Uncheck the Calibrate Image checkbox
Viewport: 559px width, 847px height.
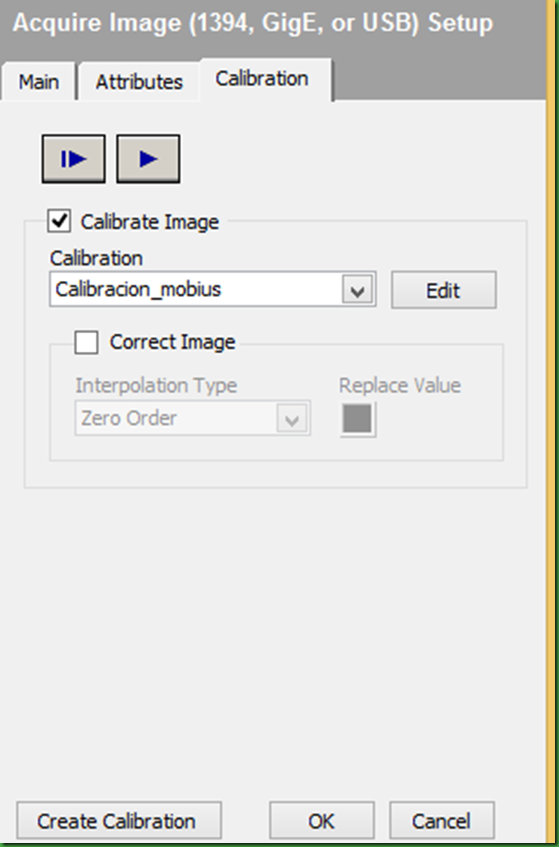[x=59, y=221]
